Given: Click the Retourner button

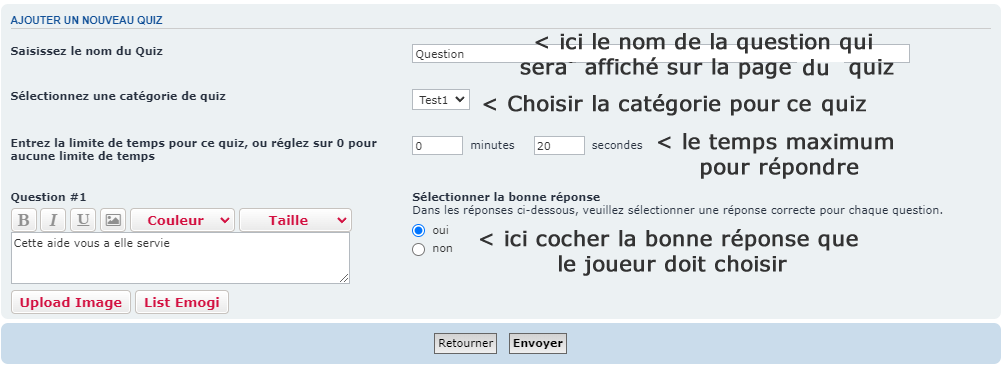Looking at the screenshot, I should (x=465, y=343).
